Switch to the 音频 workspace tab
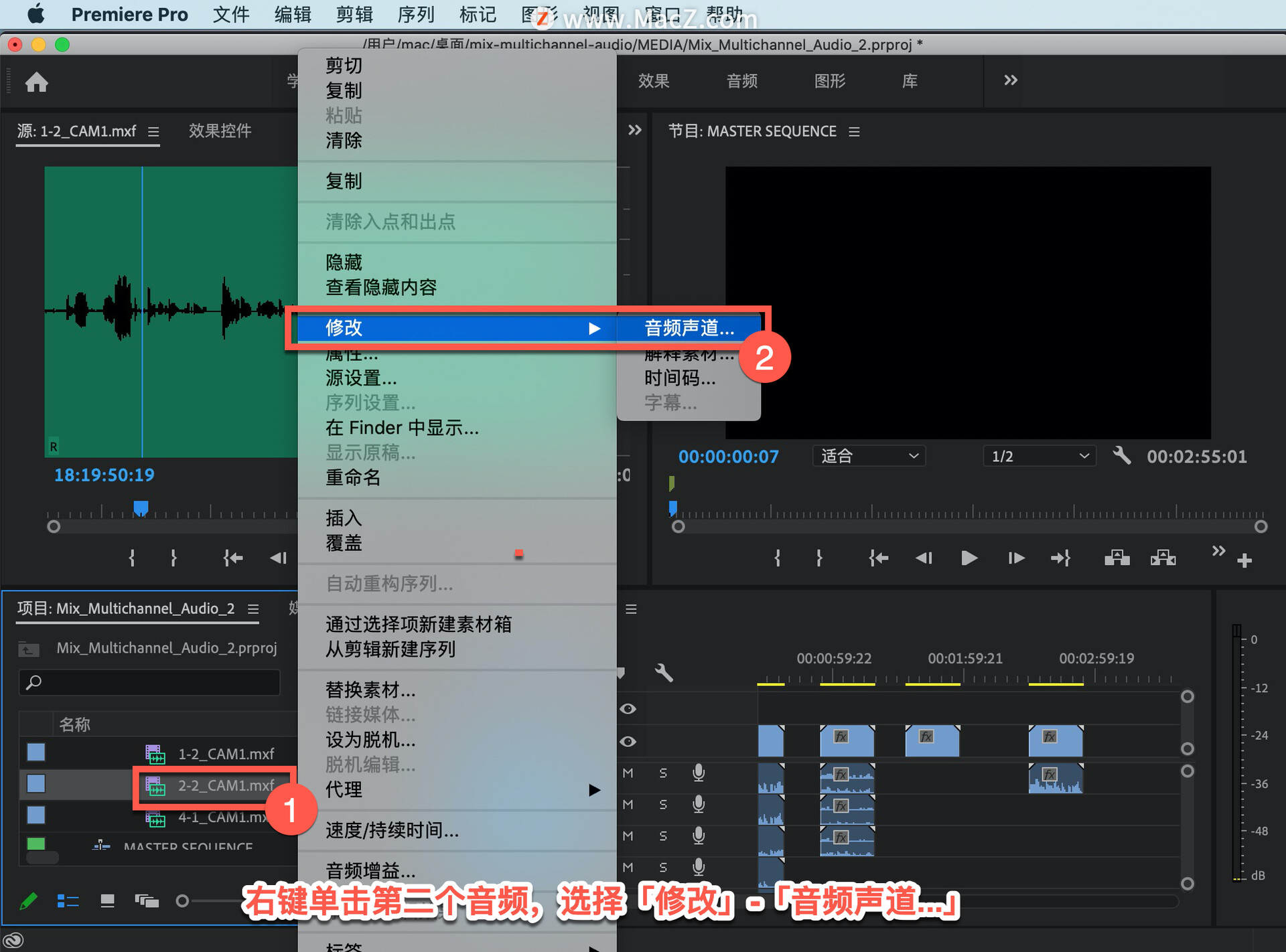Image resolution: width=1286 pixels, height=952 pixels. (x=742, y=81)
